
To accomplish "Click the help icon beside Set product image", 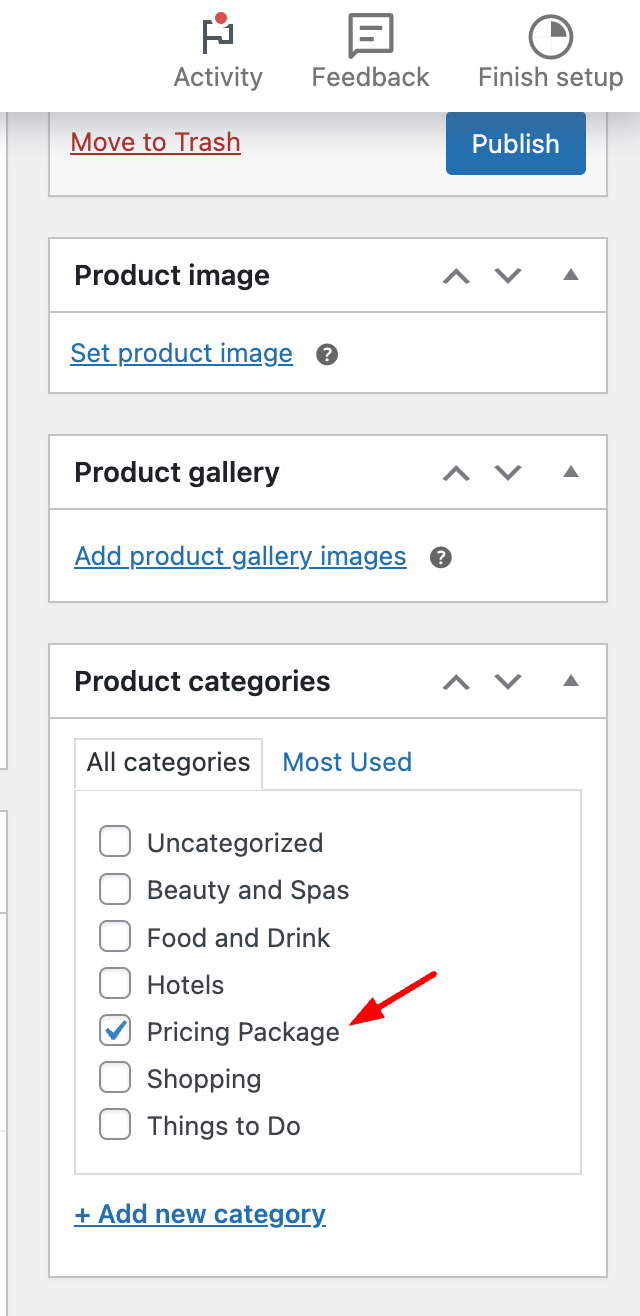I will pyautogui.click(x=326, y=354).
